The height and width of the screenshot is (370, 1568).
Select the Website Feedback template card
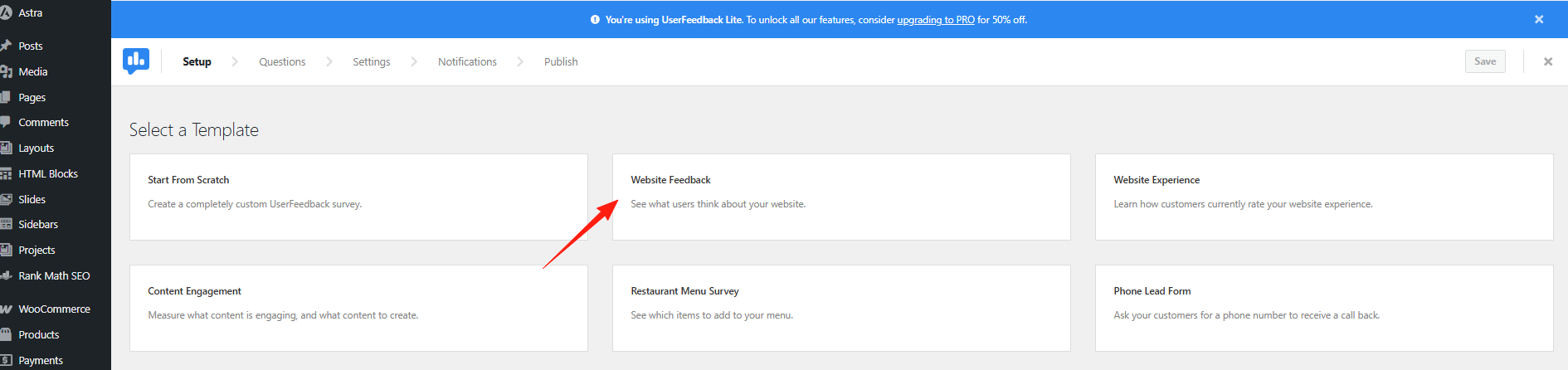point(841,197)
